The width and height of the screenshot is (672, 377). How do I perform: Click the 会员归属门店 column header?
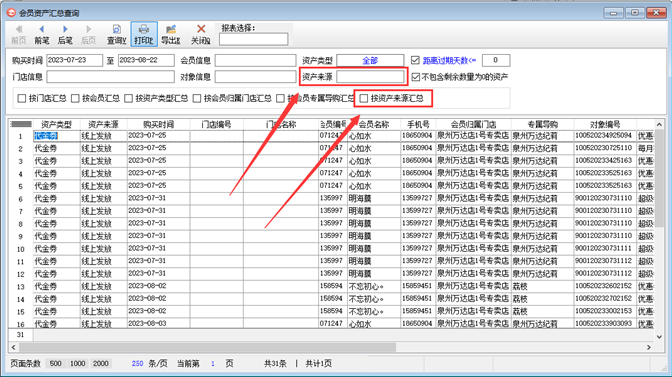tap(473, 125)
